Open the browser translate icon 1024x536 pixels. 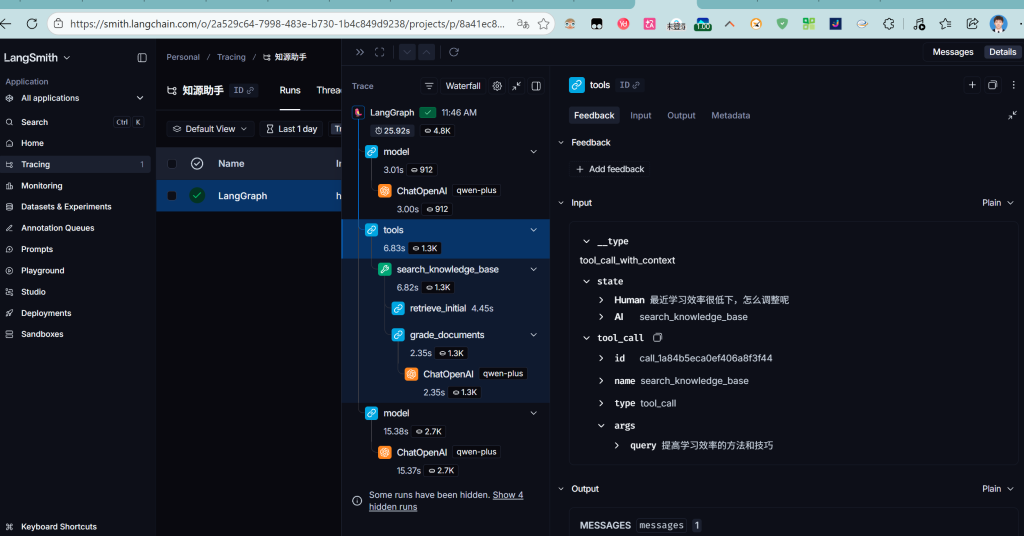point(522,24)
